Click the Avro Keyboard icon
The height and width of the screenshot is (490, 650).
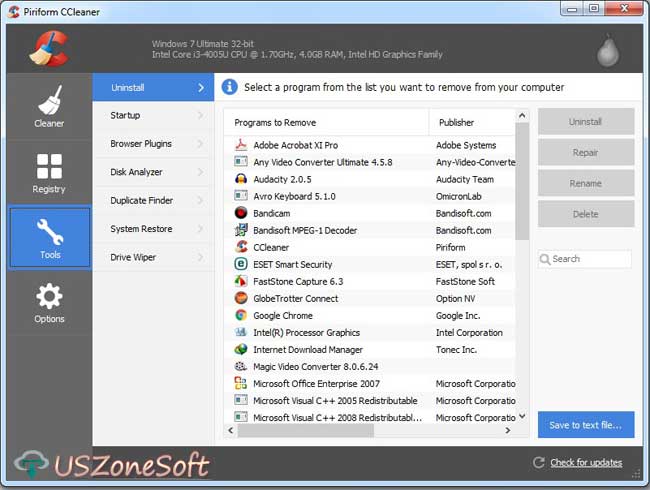241,196
